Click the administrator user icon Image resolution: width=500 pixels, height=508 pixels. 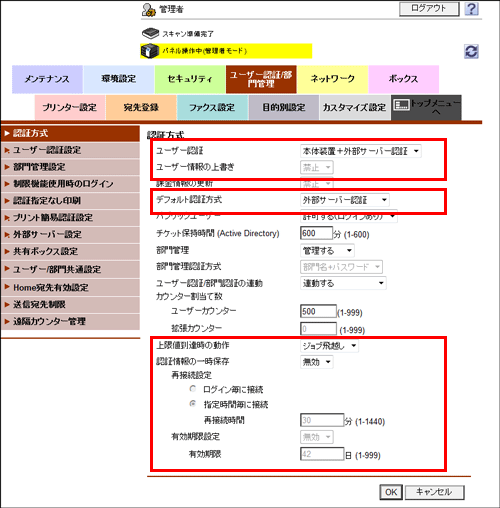pos(148,10)
